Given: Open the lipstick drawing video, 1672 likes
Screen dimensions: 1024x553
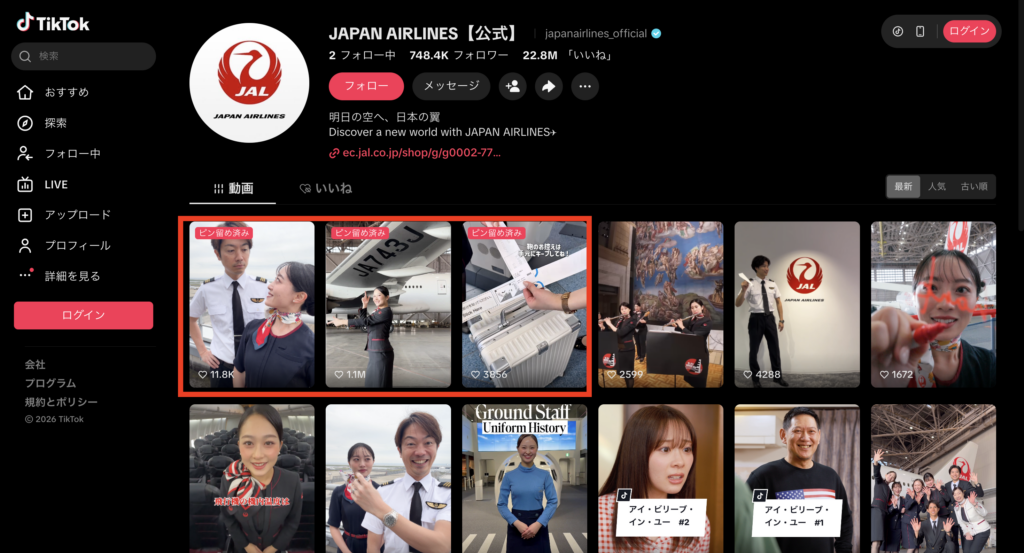Looking at the screenshot, I should click(933, 304).
